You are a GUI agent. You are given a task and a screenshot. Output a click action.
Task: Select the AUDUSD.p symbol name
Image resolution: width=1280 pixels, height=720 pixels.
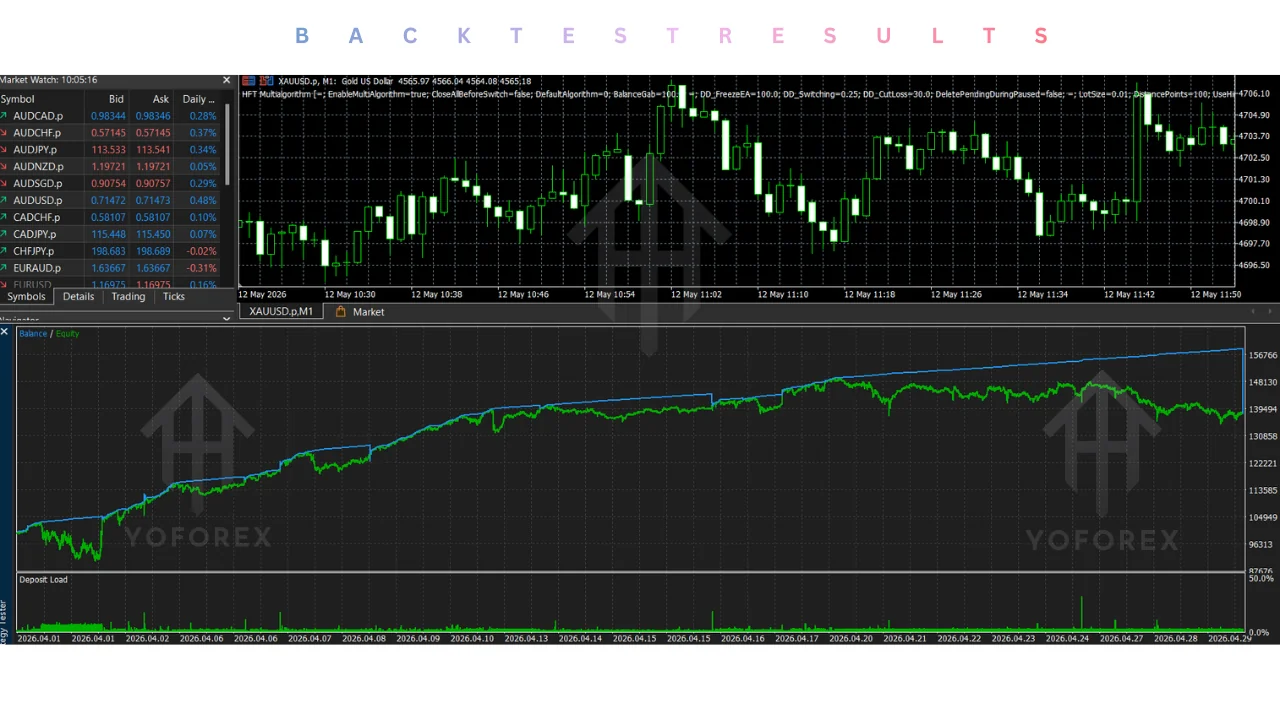tap(38, 201)
